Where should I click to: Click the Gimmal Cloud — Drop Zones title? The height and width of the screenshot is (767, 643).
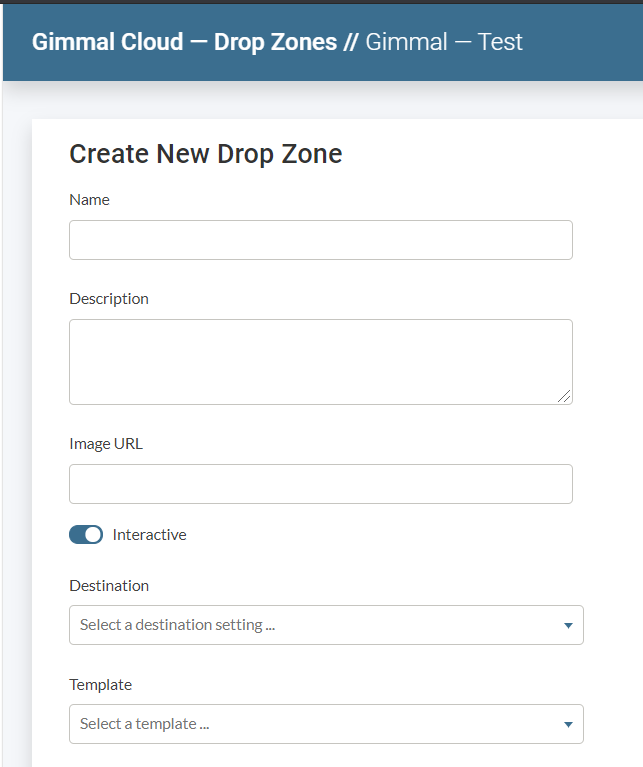[184, 42]
